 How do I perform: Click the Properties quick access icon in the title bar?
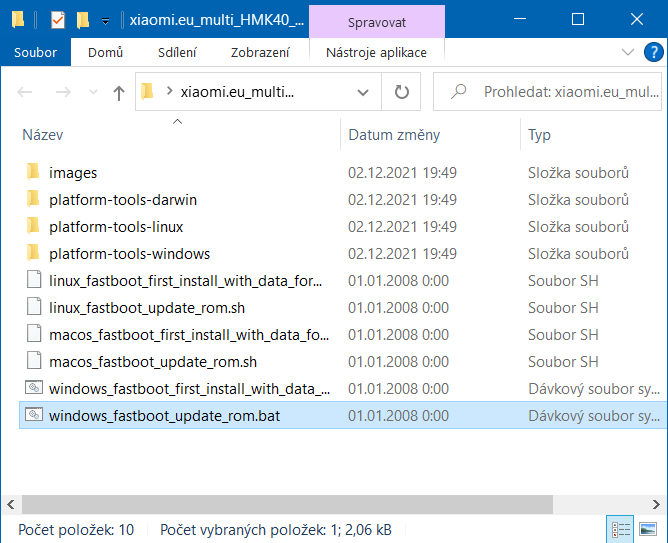click(x=58, y=20)
